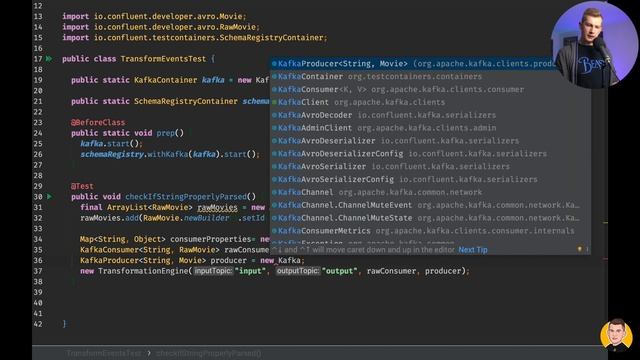
Task: Click the KafkaContainer type on line 19
Action: pos(165,80)
